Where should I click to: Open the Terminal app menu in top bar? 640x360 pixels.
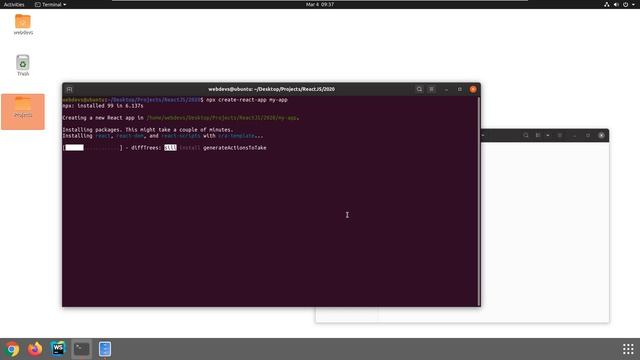coord(51,4)
